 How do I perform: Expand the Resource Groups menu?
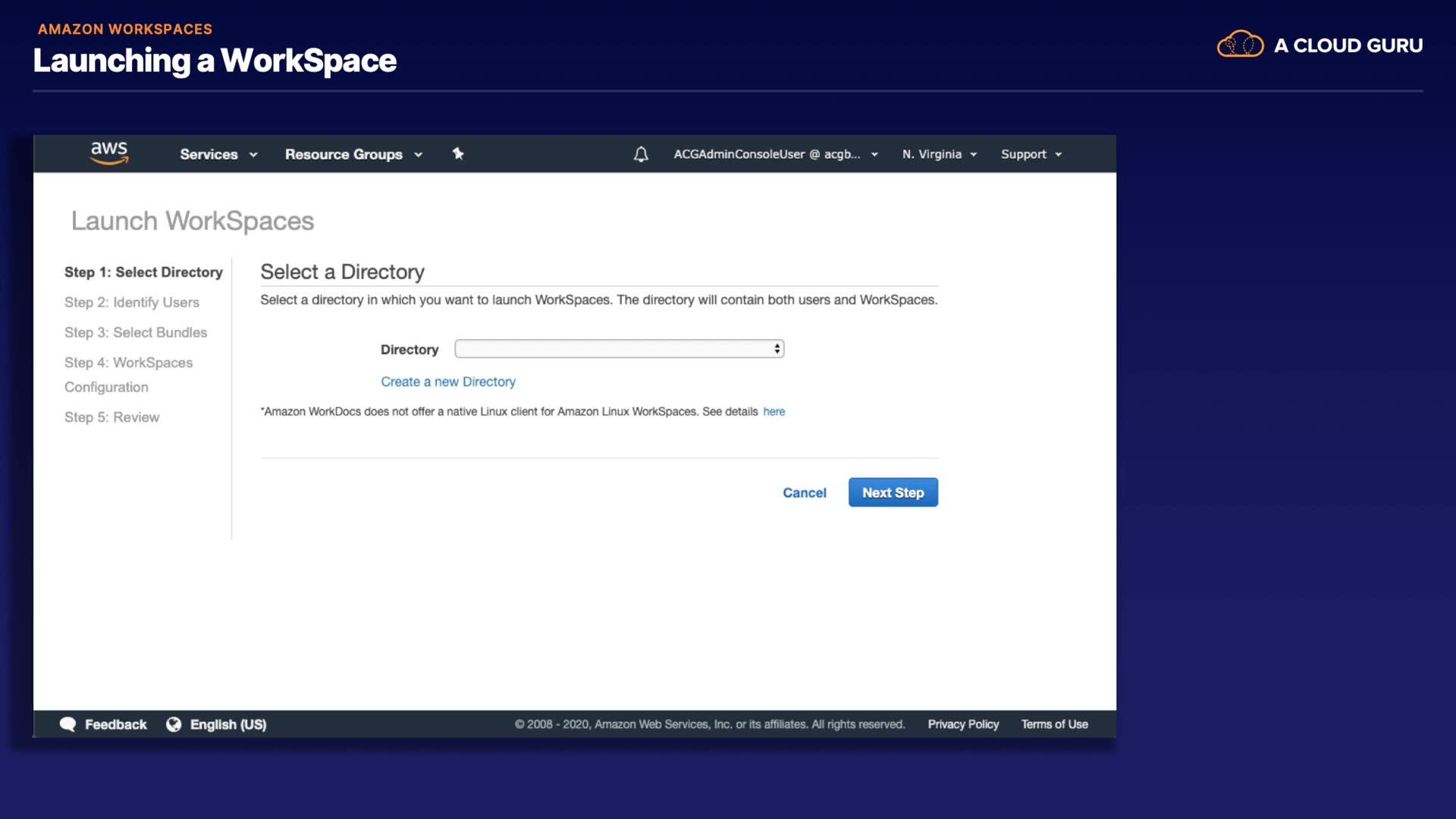point(353,155)
